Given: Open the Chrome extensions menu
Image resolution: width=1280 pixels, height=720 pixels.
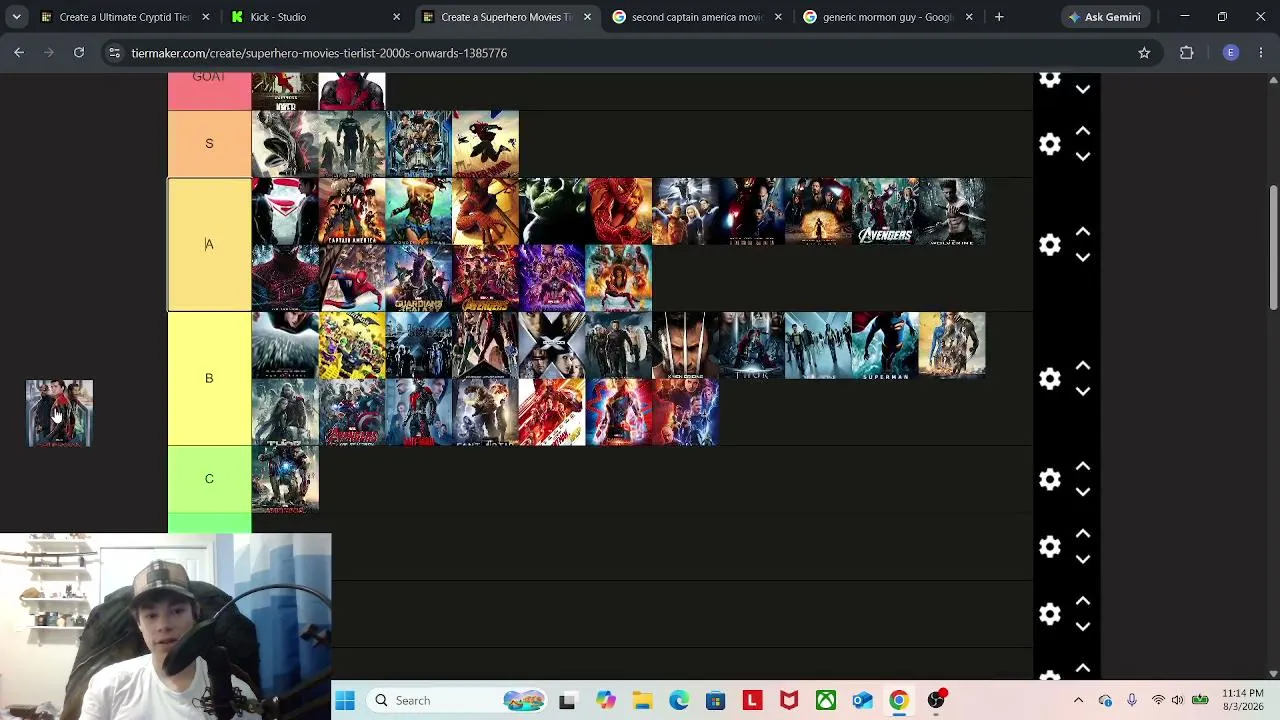Looking at the screenshot, I should click(x=1187, y=53).
